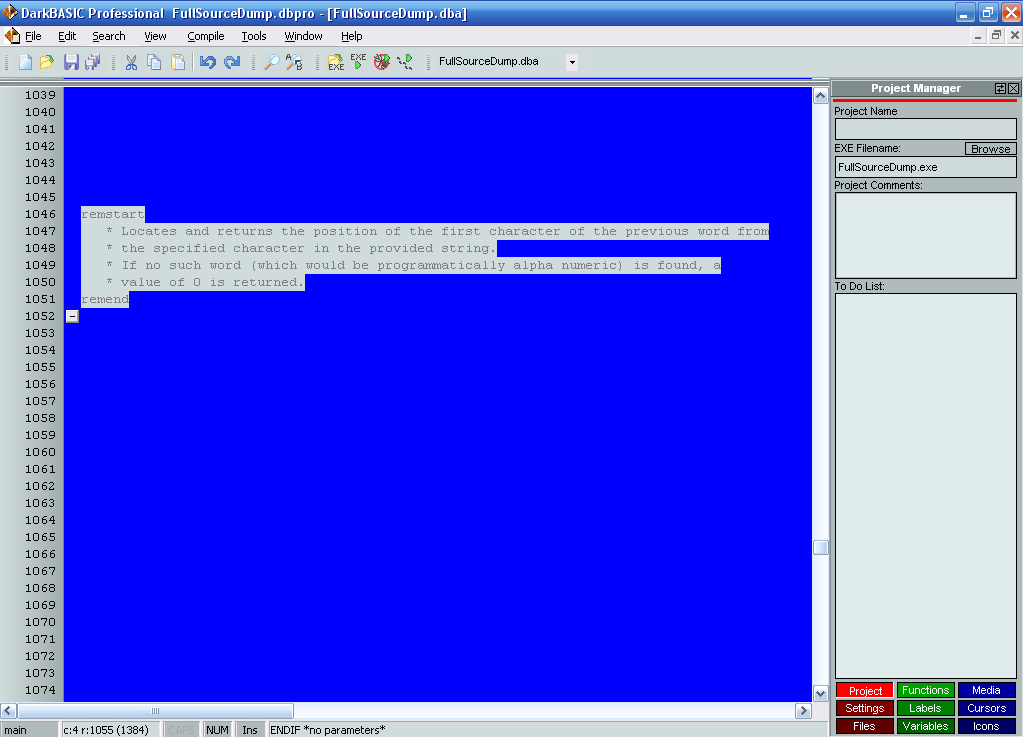Image resolution: width=1023 pixels, height=737 pixels.
Task: Switch to the Functions tab
Action: [x=925, y=690]
